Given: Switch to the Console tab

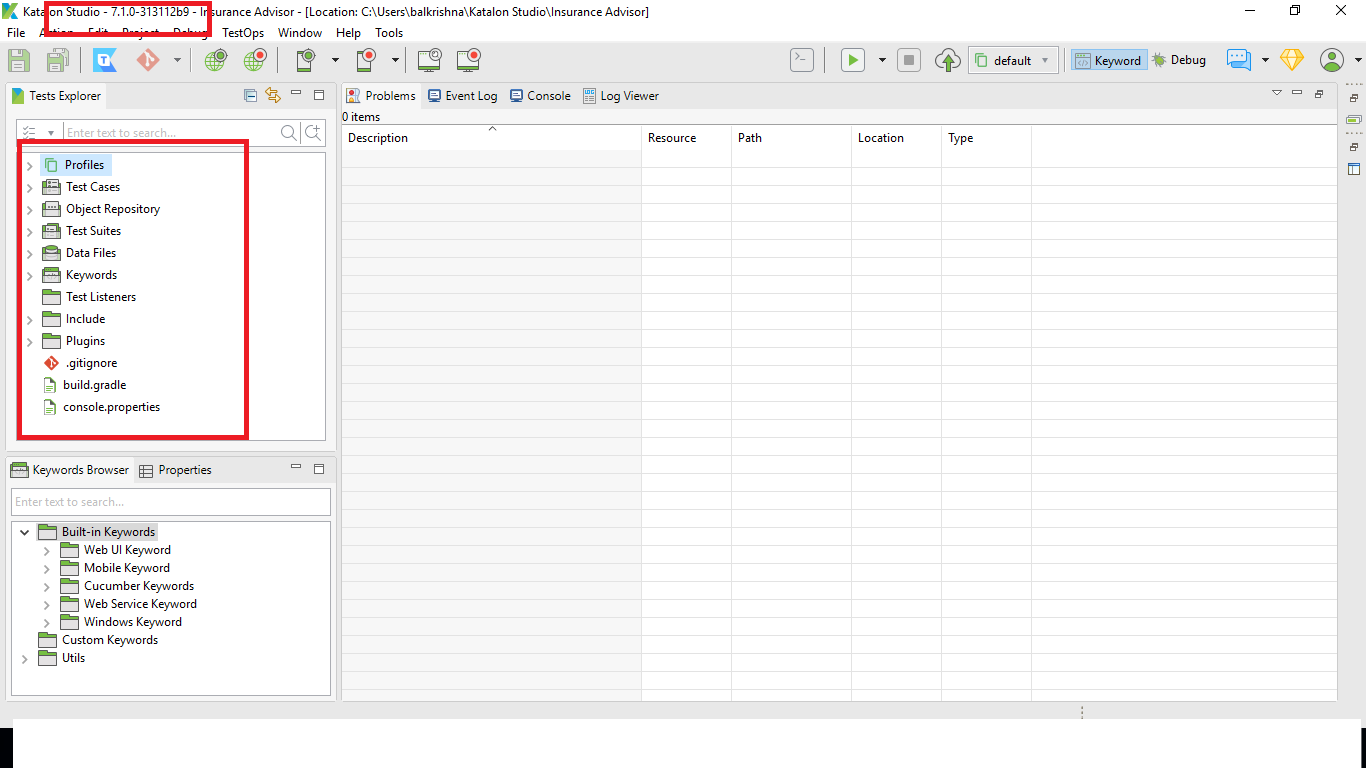Looking at the screenshot, I should pyautogui.click(x=540, y=96).
